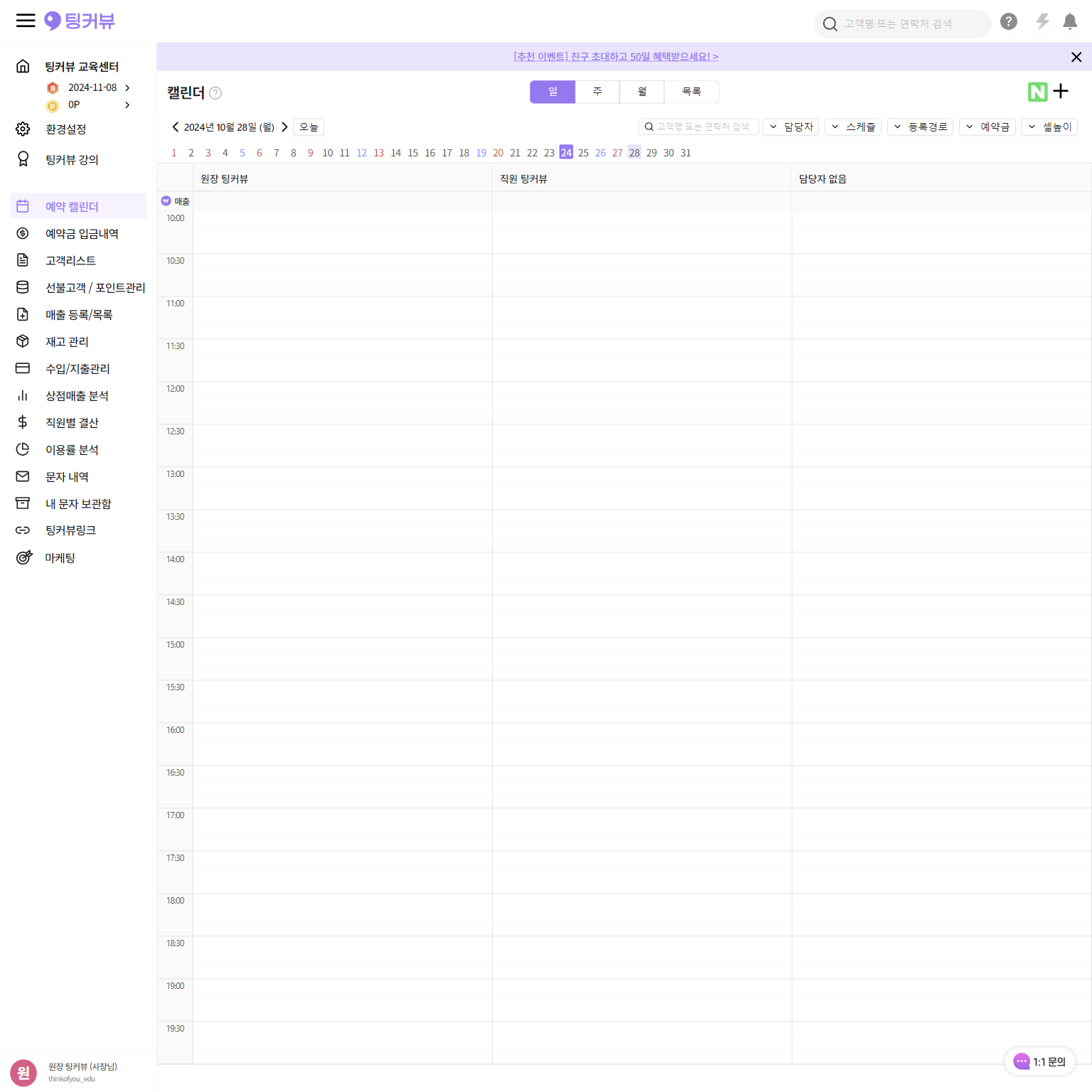
Task: Expand the 0P points chevron
Action: [x=127, y=105]
